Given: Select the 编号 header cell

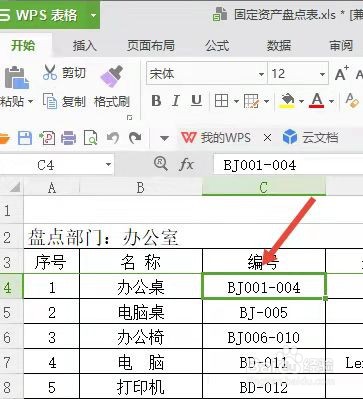Looking at the screenshot, I should pyautogui.click(x=264, y=262).
